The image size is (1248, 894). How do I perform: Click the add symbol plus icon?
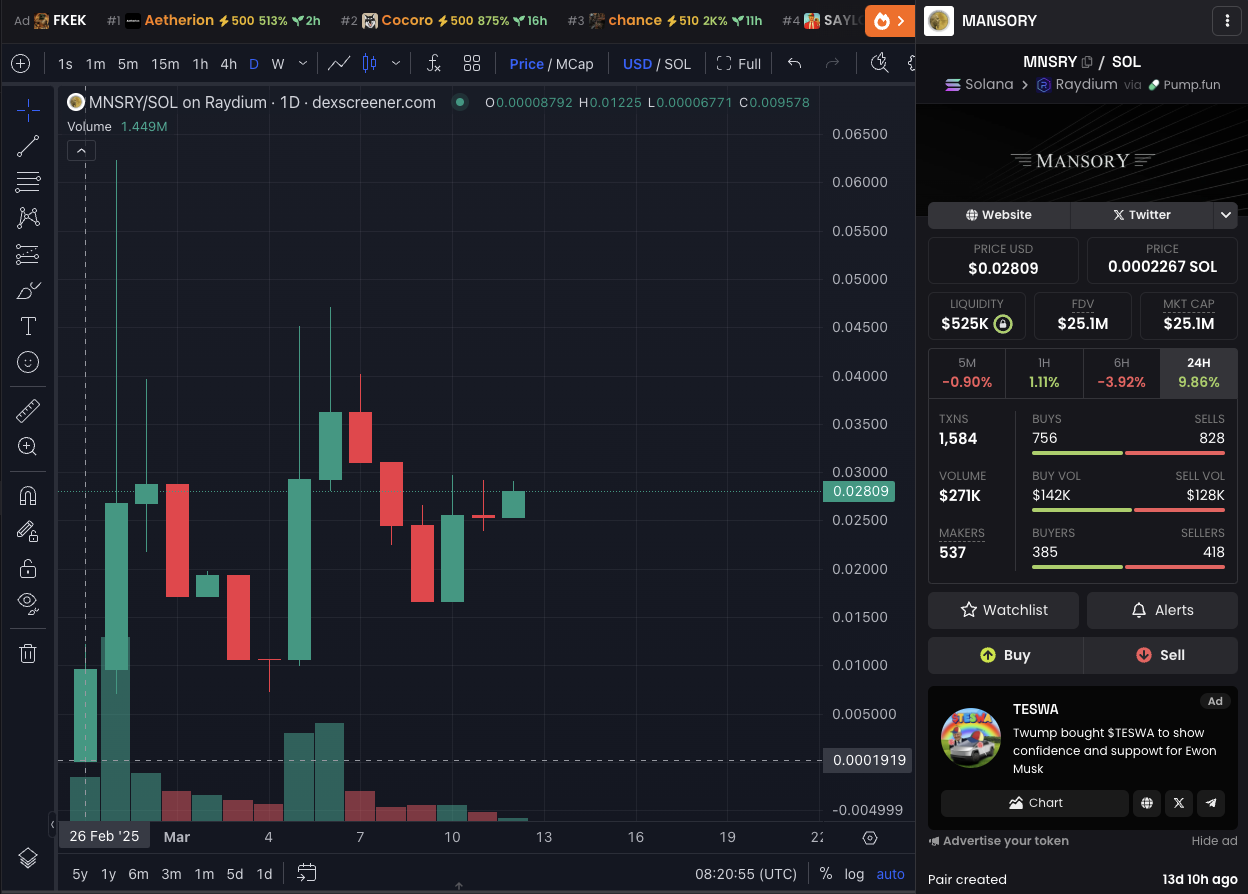pos(20,63)
